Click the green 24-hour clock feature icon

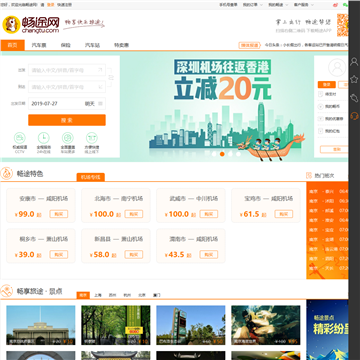click(44, 138)
